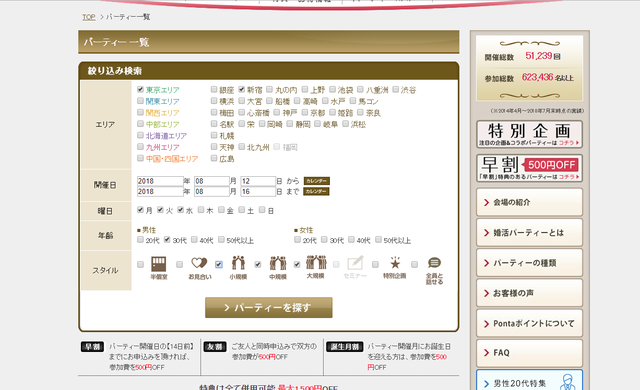
Task: Check the 関東エリア checkbox
Action: coord(140,100)
